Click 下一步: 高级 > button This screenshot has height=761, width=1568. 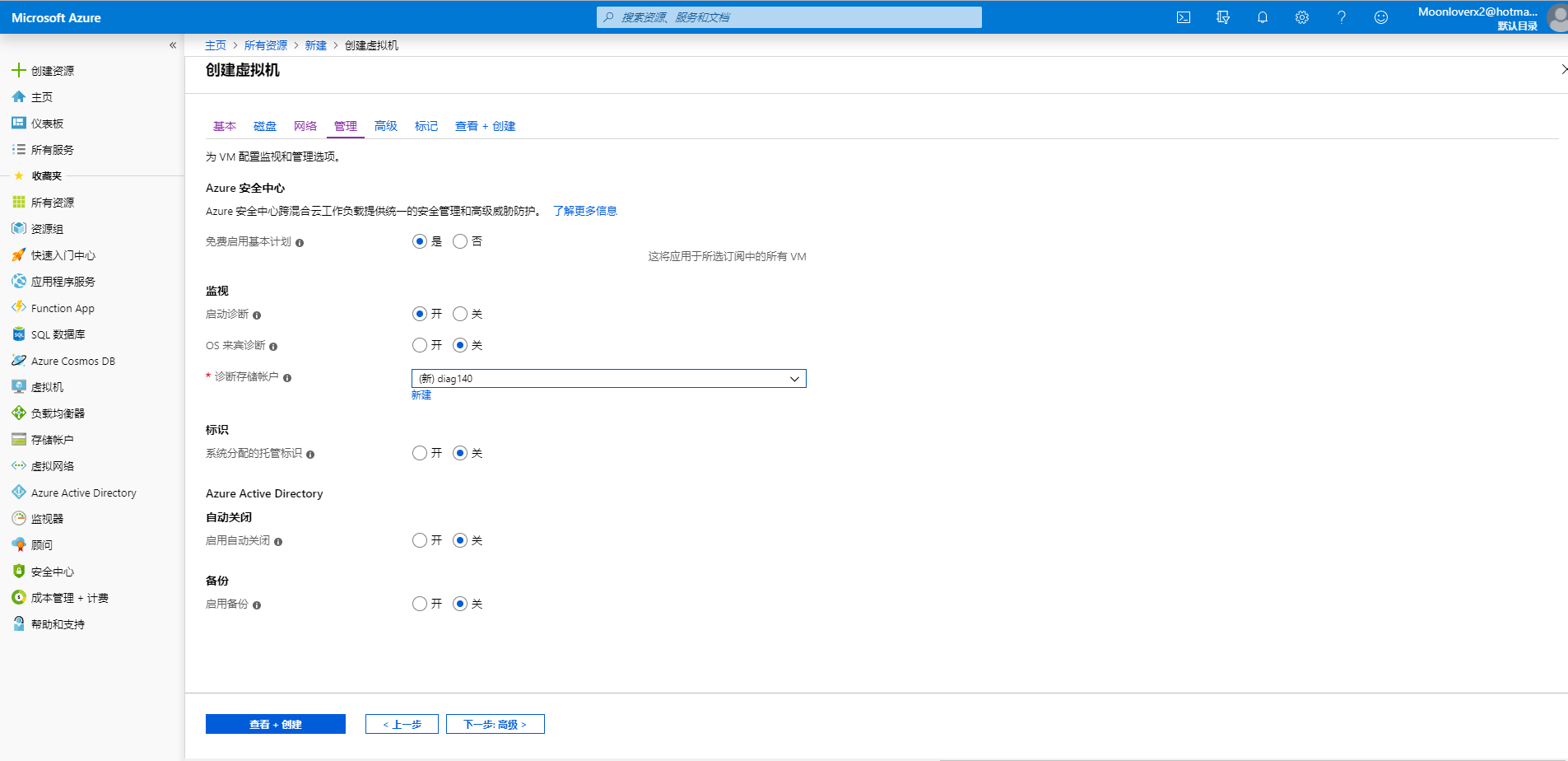pyautogui.click(x=496, y=724)
